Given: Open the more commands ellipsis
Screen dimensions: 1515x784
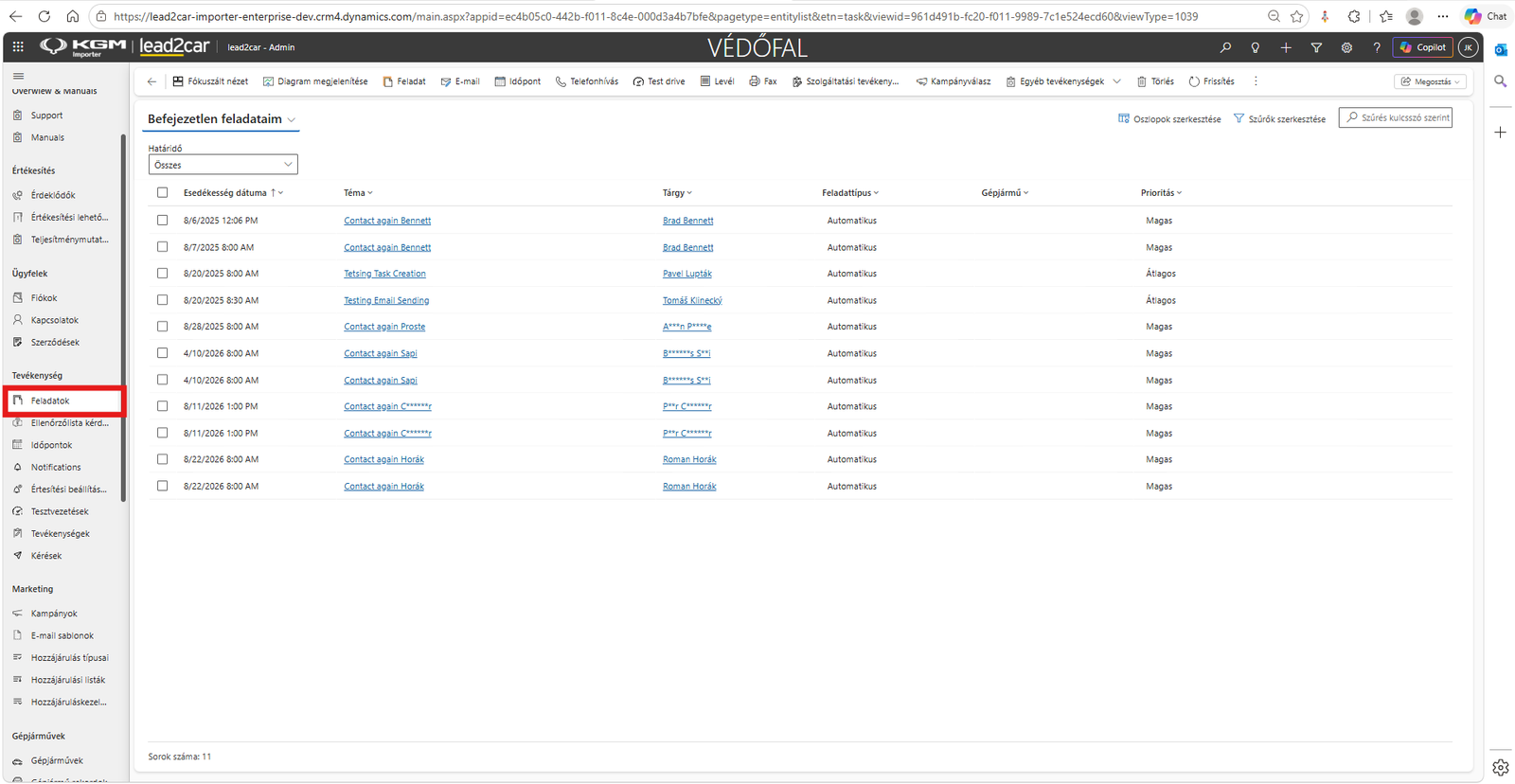Looking at the screenshot, I should point(1256,81).
